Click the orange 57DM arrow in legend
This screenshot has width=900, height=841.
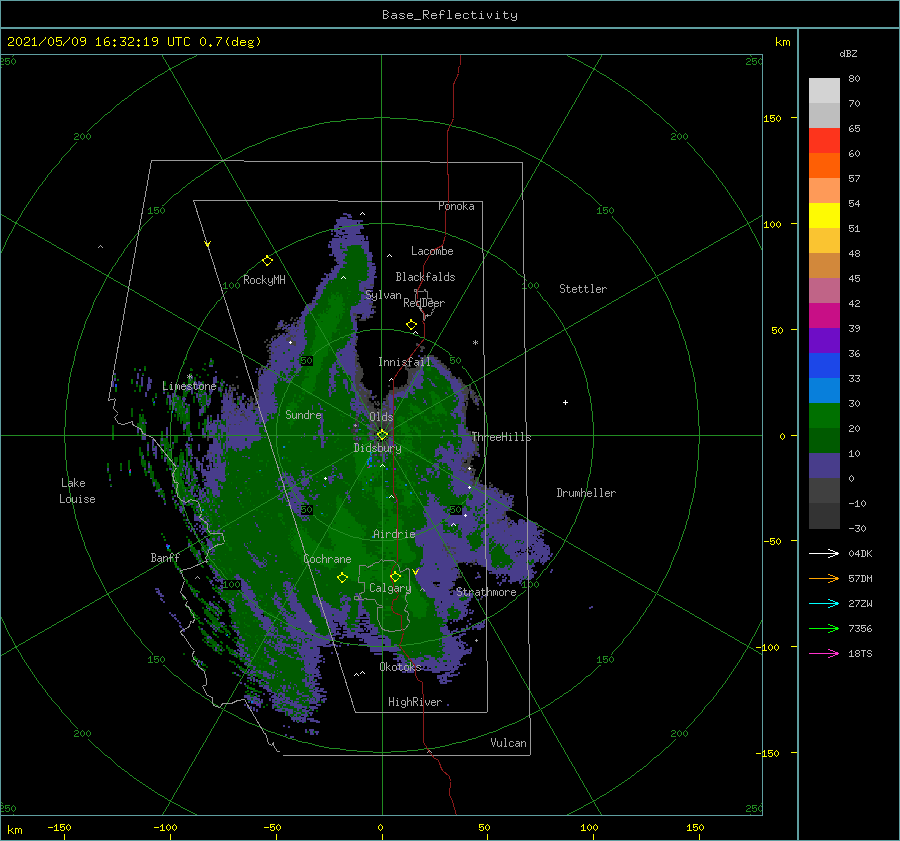(824, 579)
